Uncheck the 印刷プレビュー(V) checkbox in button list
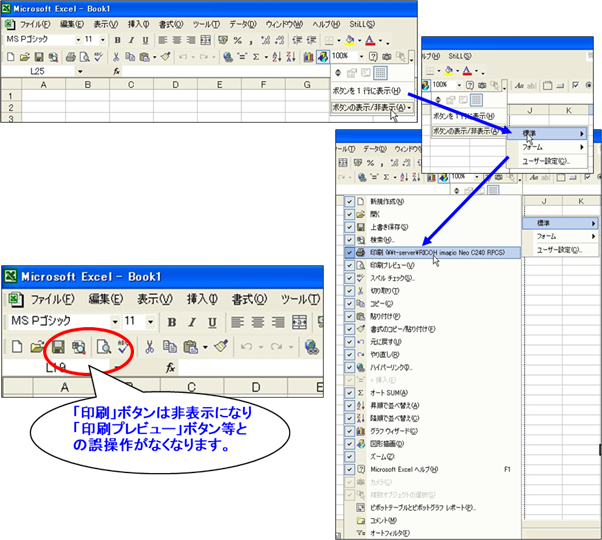The image size is (602, 540). coord(349,265)
